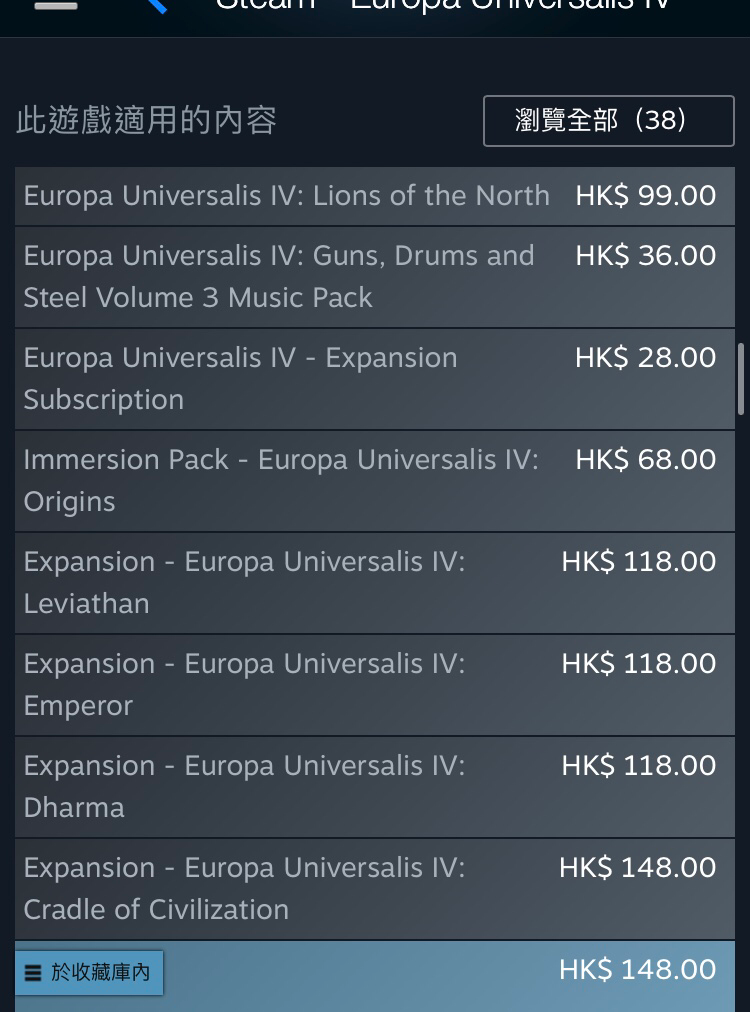Viewport: 750px width, 1012px height.
Task: Click the HK$ 68.00 Origins price
Action: point(645,460)
